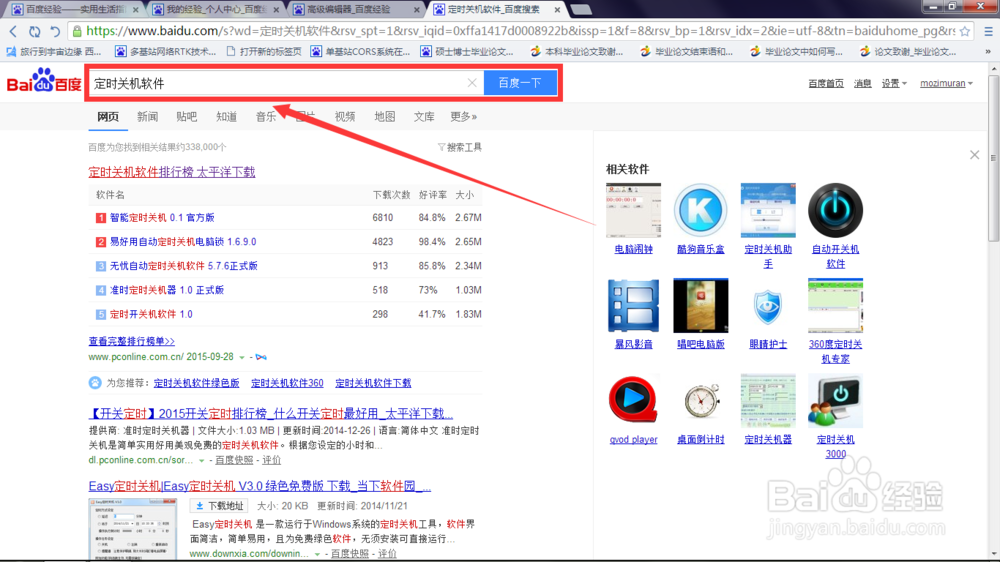
Task: Open Easy定时关机 V3.0 result link
Action: point(260,486)
